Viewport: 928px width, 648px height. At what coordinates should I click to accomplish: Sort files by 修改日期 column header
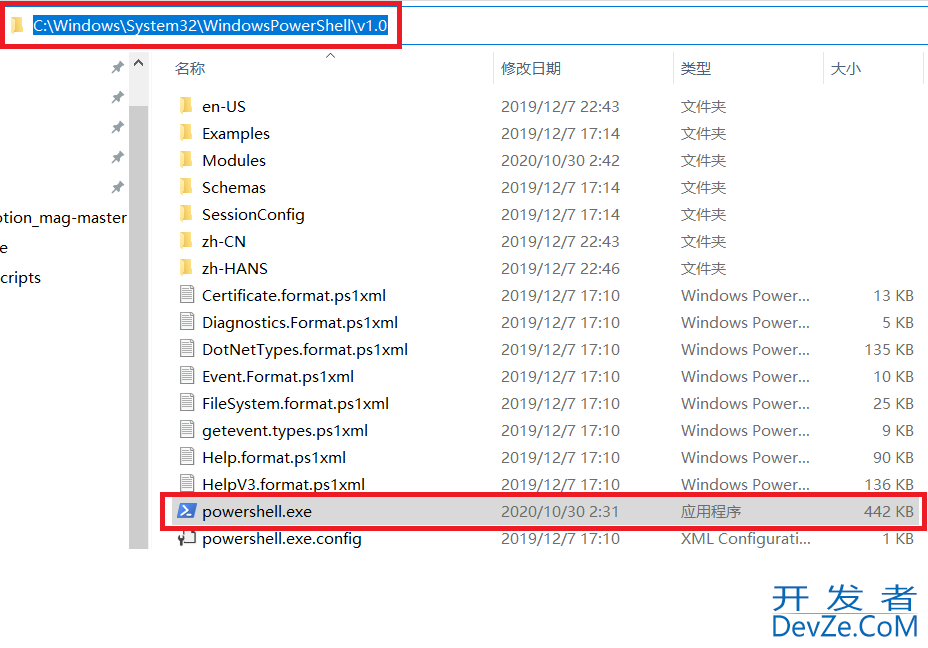coord(531,69)
